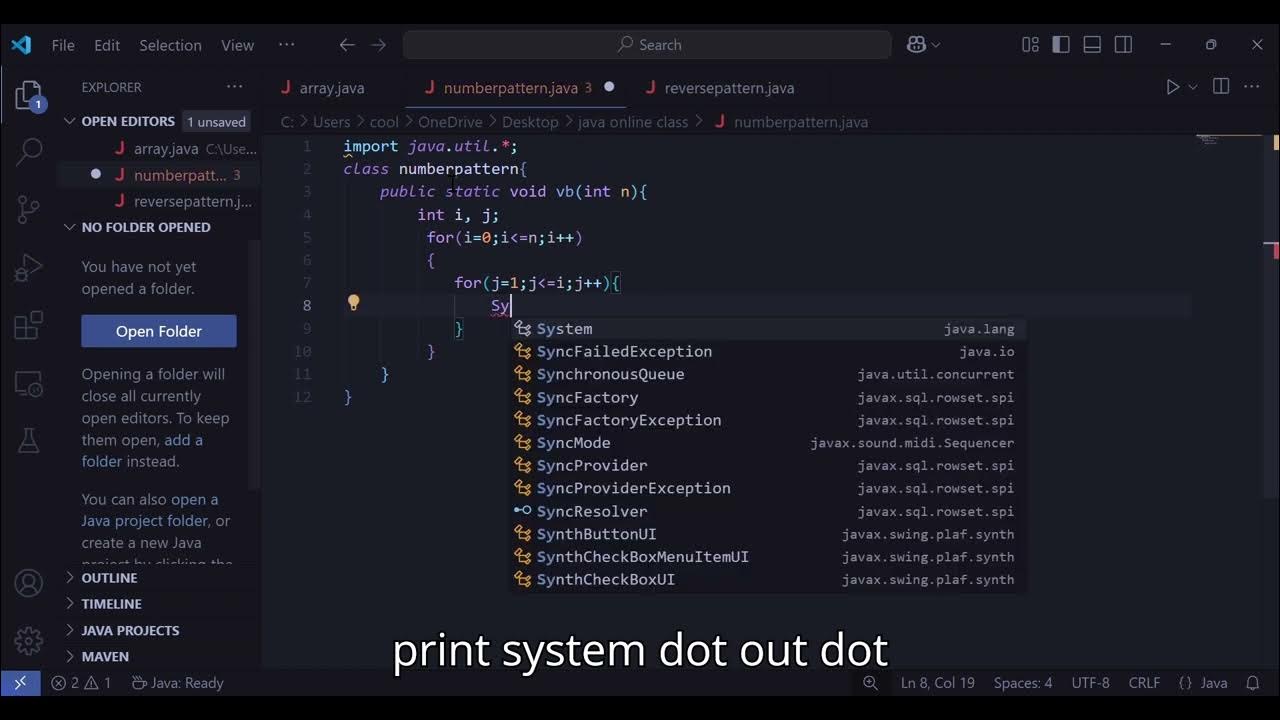Viewport: 1280px width, 720px height.
Task: Open the Explorer view in activity bar
Action: click(x=29, y=96)
